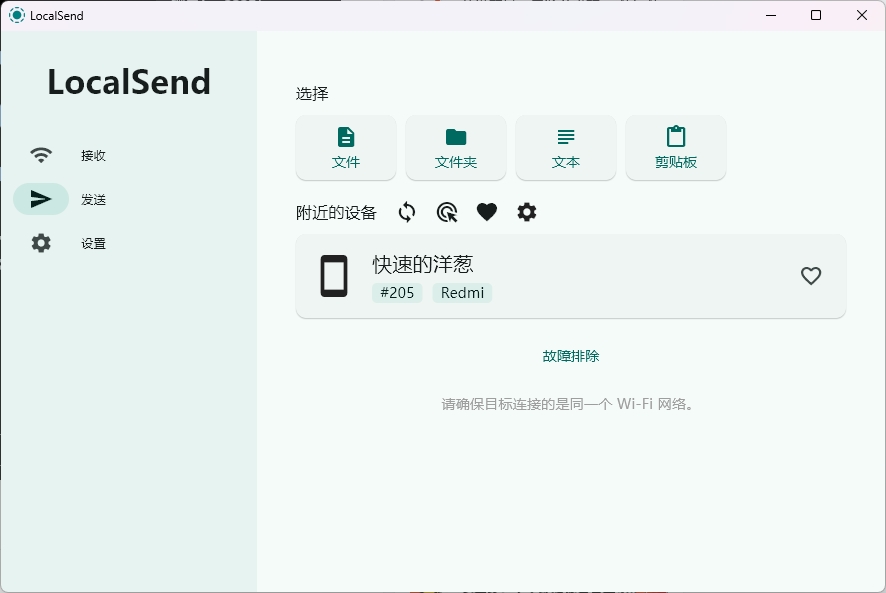
Task: Open the 故障排除 troubleshooting link
Action: click(x=571, y=356)
